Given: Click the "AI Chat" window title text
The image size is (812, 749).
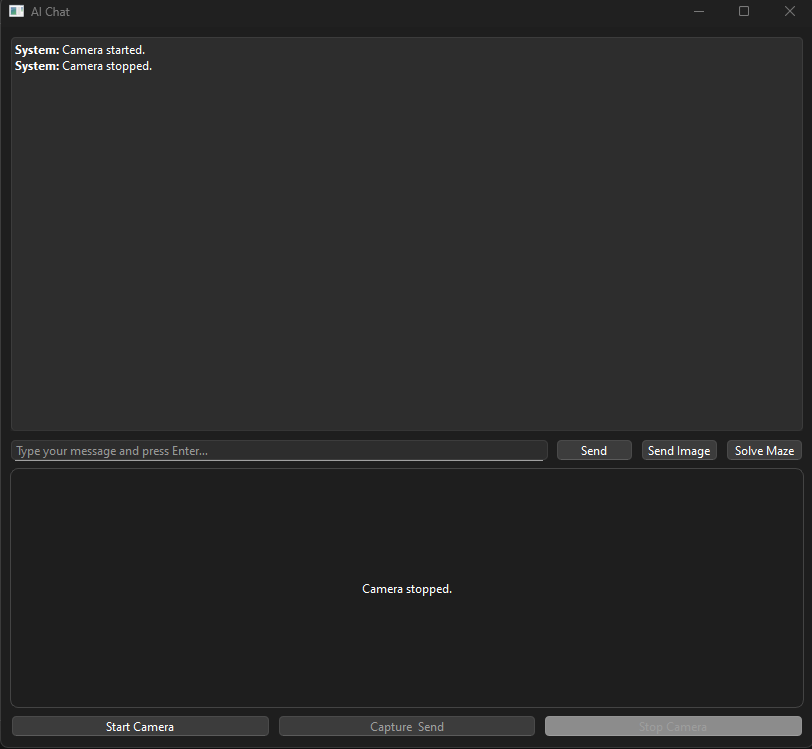Looking at the screenshot, I should (x=50, y=12).
